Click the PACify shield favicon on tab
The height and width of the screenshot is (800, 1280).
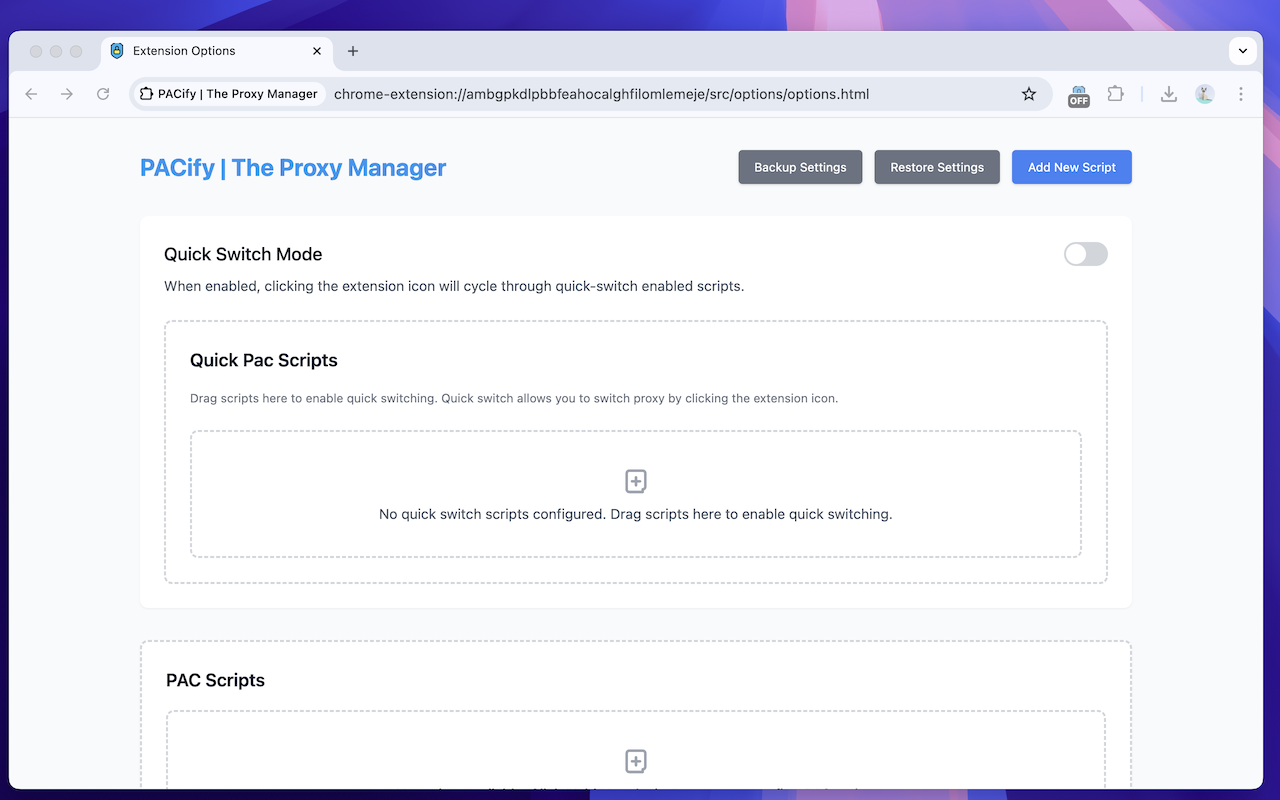(x=117, y=51)
